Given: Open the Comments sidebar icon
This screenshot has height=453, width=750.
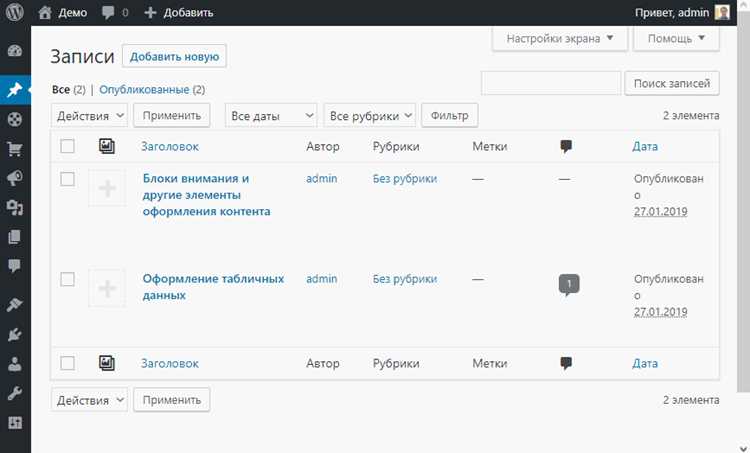Looking at the screenshot, I should (x=15, y=266).
